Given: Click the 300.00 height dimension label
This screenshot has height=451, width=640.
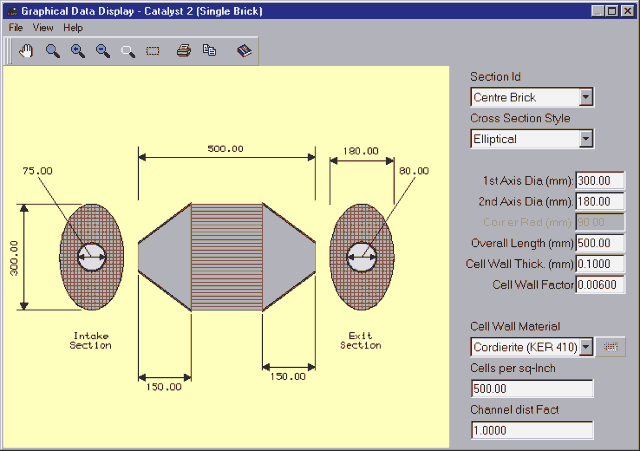Looking at the screenshot, I should [14, 258].
